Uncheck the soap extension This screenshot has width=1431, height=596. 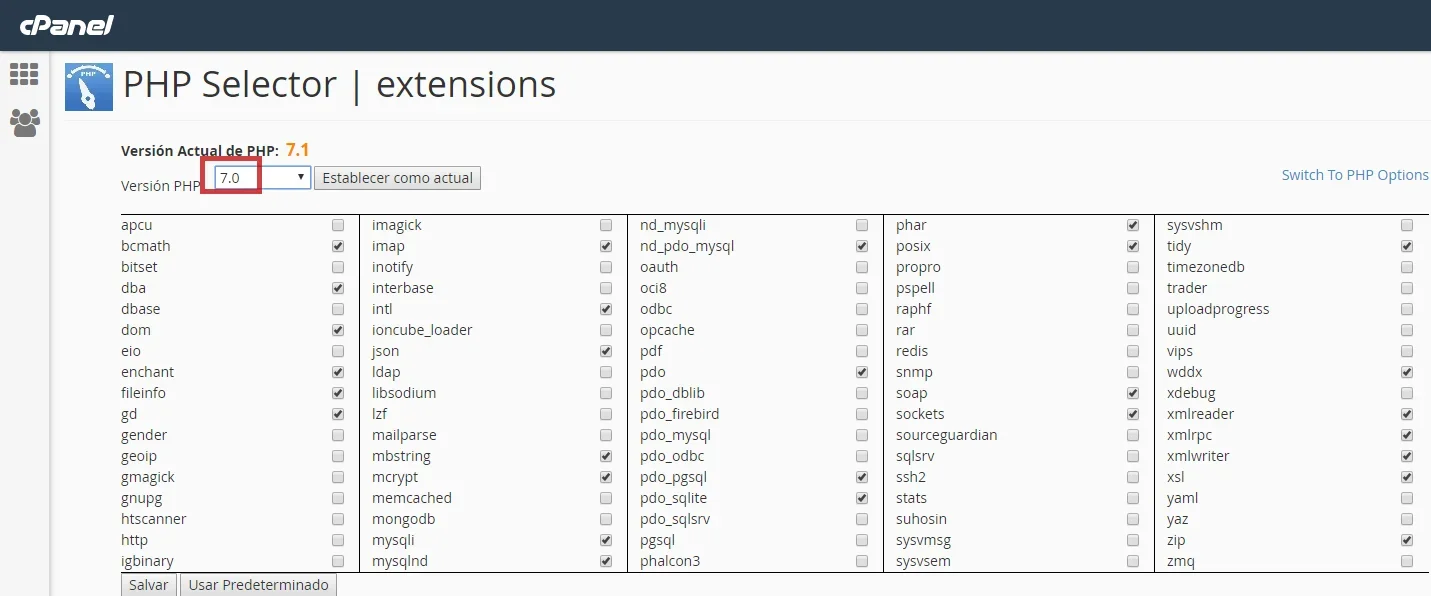(1132, 393)
